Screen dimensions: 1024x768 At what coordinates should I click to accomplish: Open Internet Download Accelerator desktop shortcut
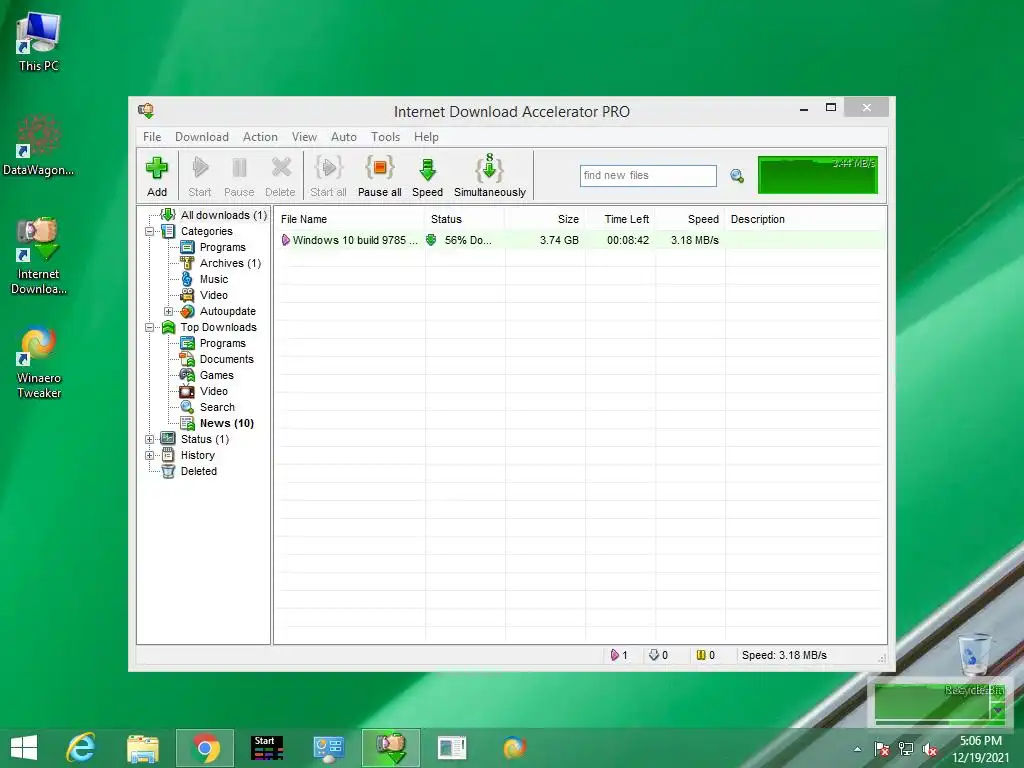coord(39,256)
